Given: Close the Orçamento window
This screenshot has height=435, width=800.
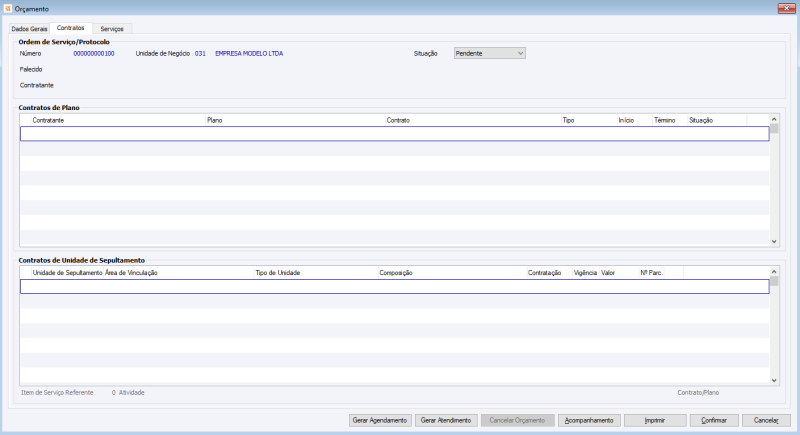Looking at the screenshot, I should click(786, 8).
